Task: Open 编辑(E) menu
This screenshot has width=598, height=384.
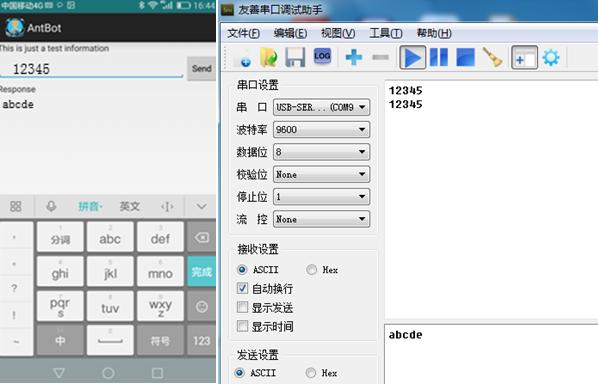Action: (290, 34)
